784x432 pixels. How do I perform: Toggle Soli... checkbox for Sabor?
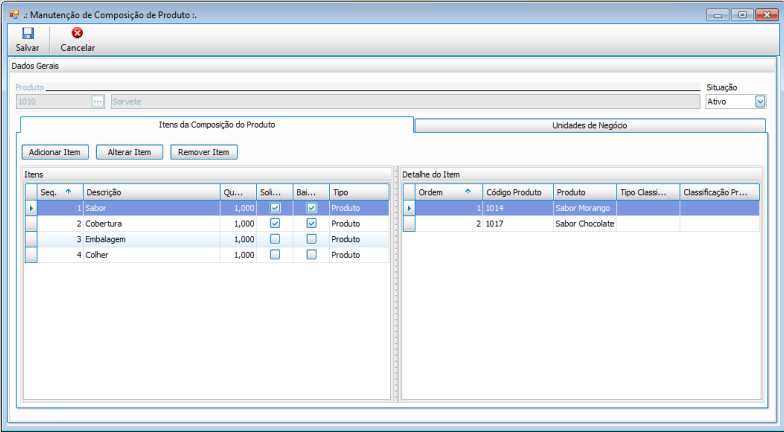click(275, 208)
